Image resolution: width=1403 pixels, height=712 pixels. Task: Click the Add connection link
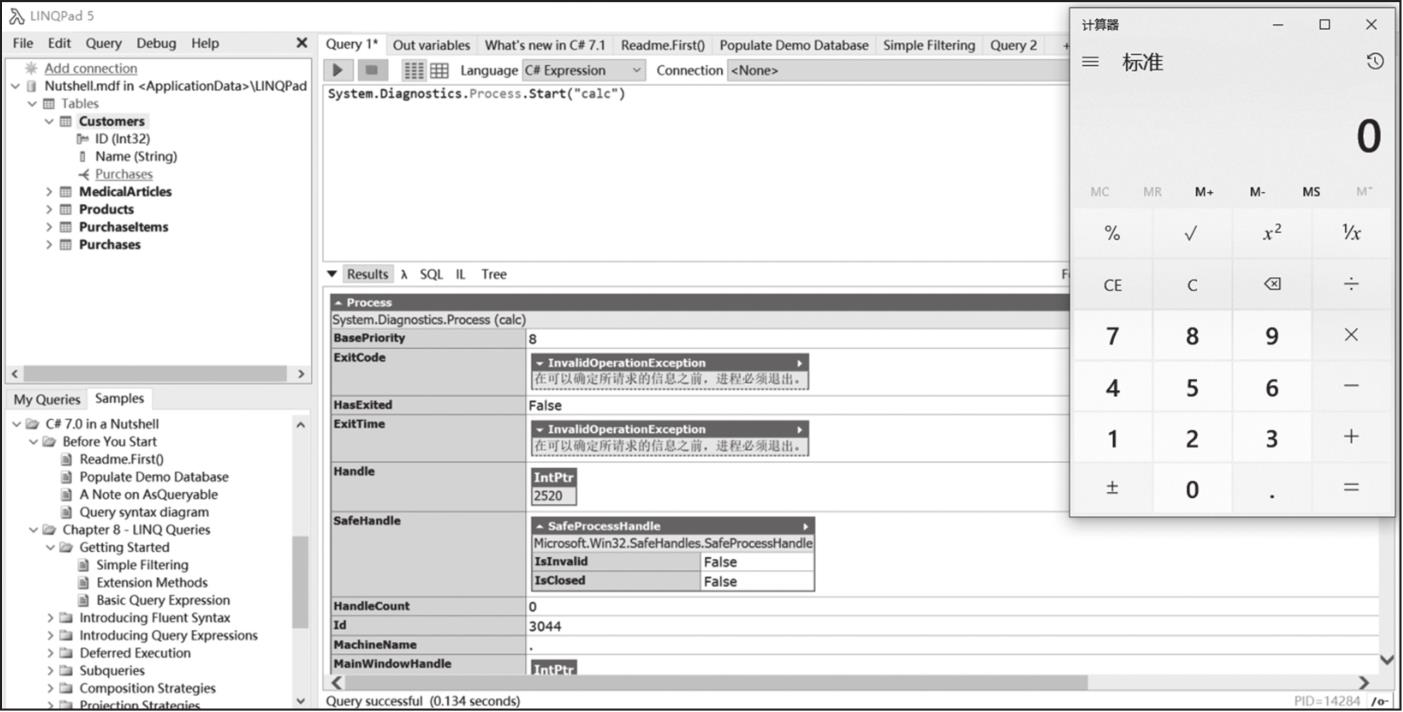(x=91, y=68)
